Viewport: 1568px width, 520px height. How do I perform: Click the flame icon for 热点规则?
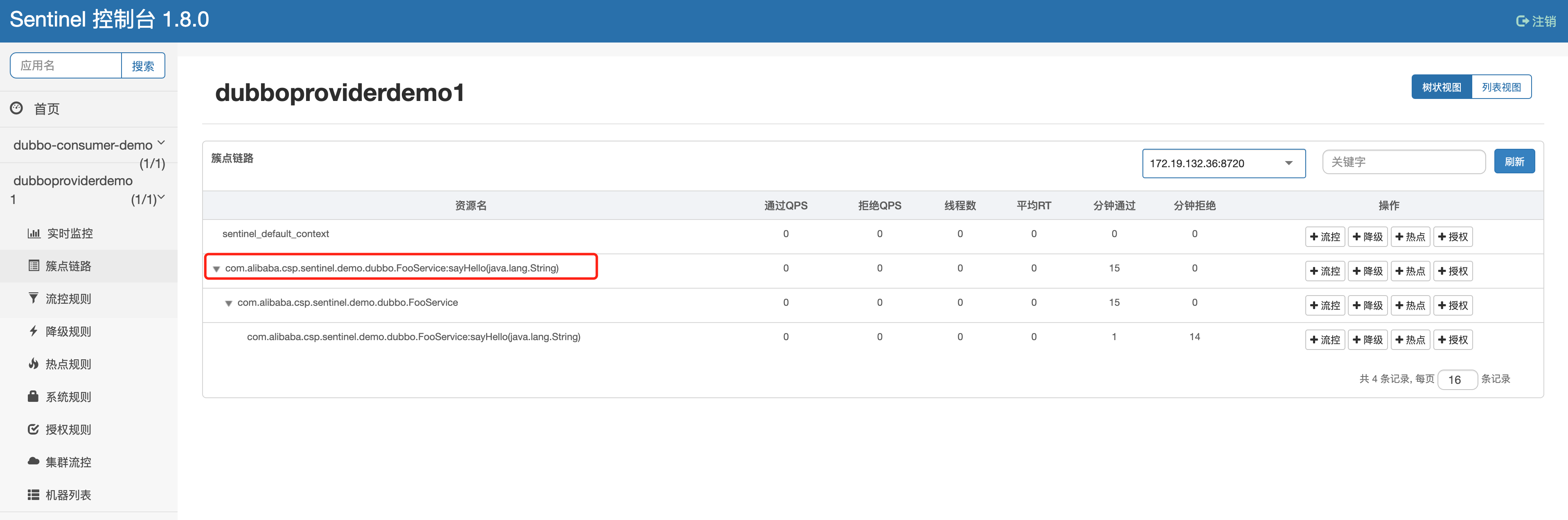pyautogui.click(x=34, y=364)
